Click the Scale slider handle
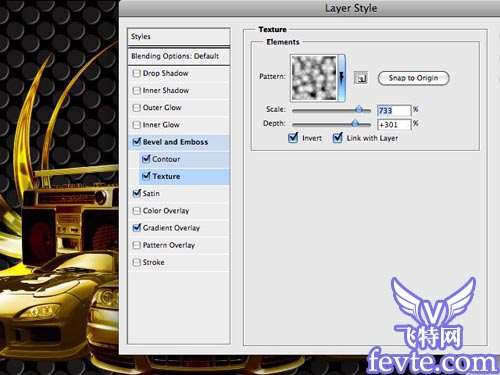This screenshot has width=500, height=375. click(x=359, y=109)
